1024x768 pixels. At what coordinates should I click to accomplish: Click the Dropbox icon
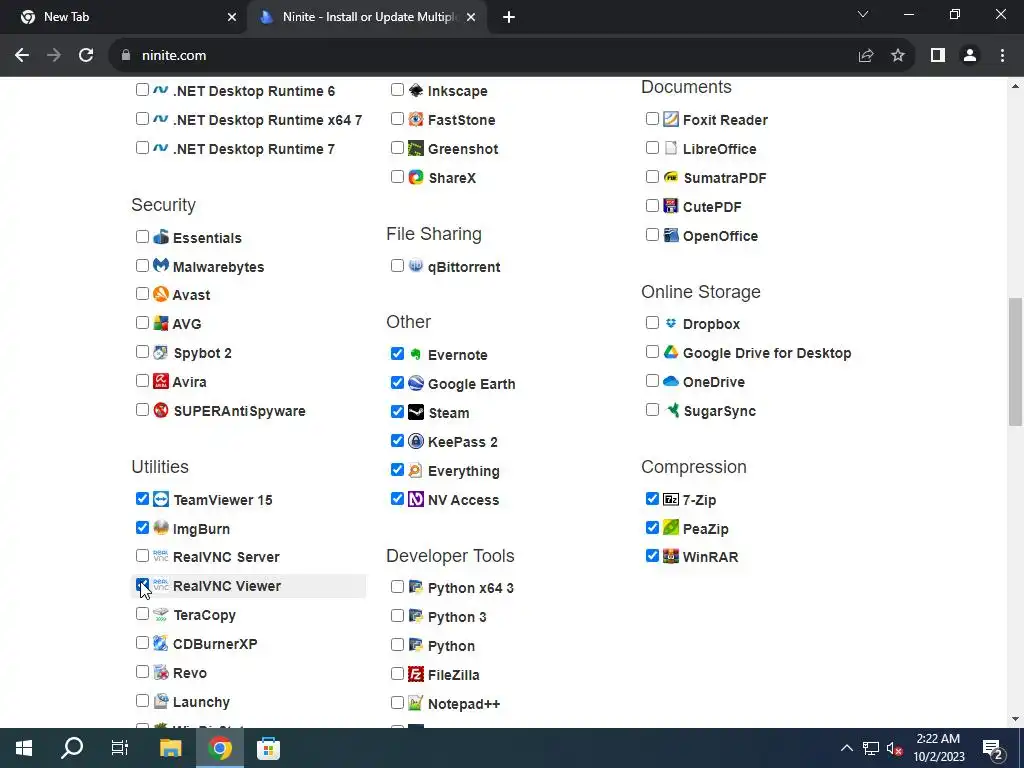(671, 323)
